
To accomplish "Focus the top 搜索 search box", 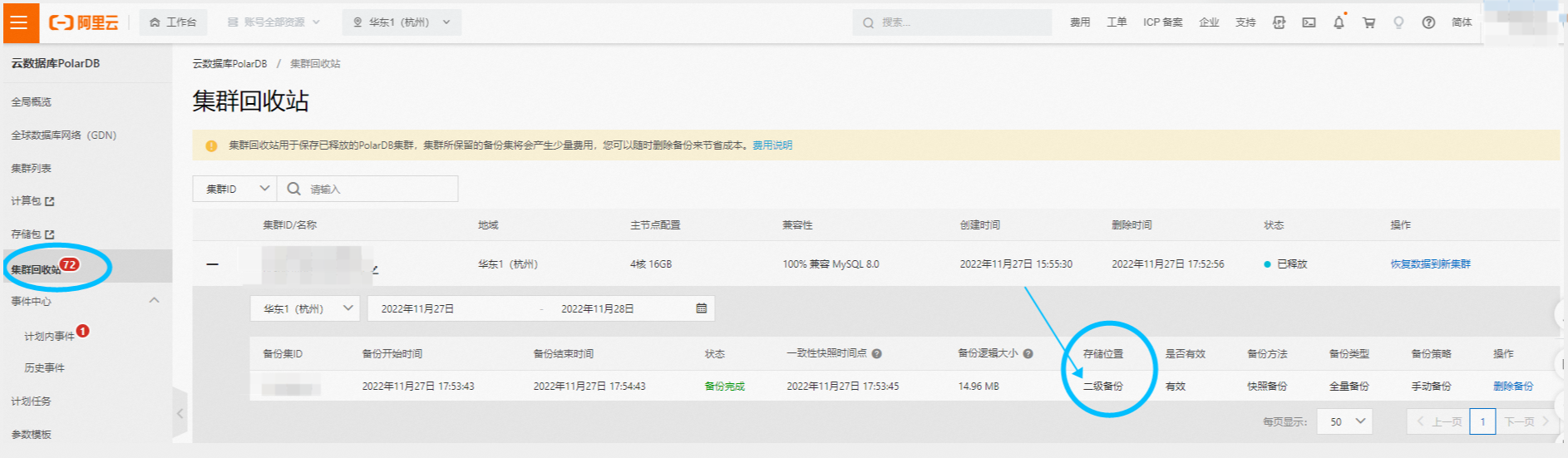I will pyautogui.click(x=952, y=22).
